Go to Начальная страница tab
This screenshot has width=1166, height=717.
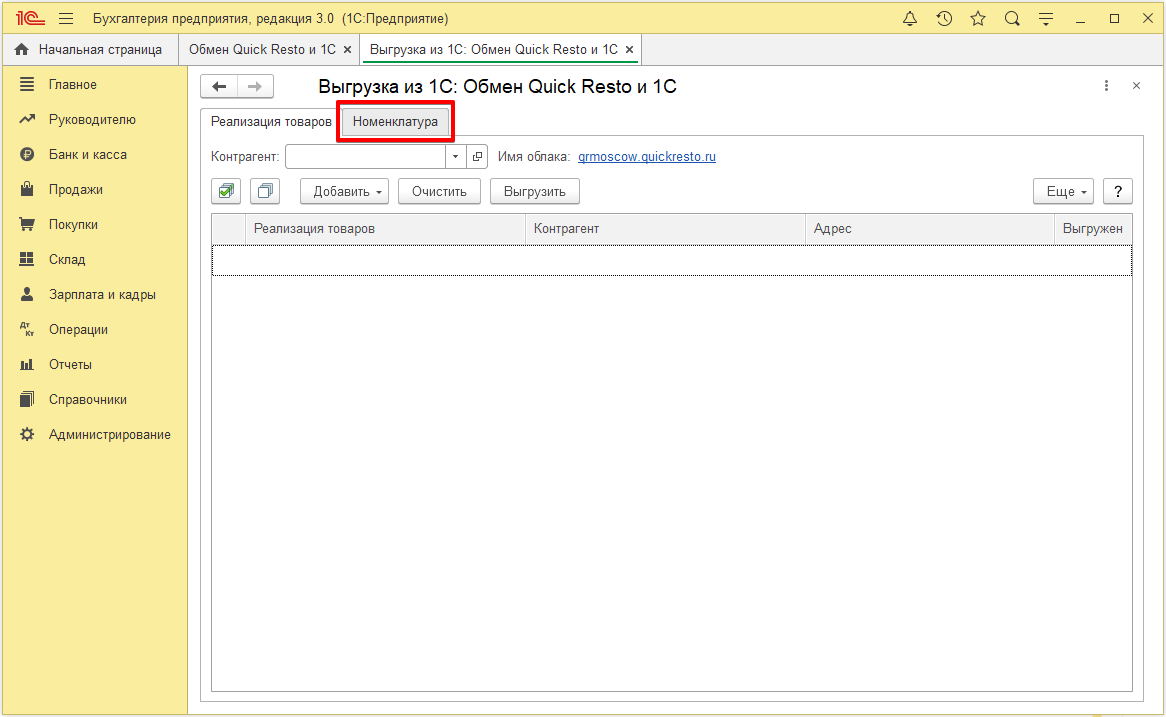[x=89, y=50]
